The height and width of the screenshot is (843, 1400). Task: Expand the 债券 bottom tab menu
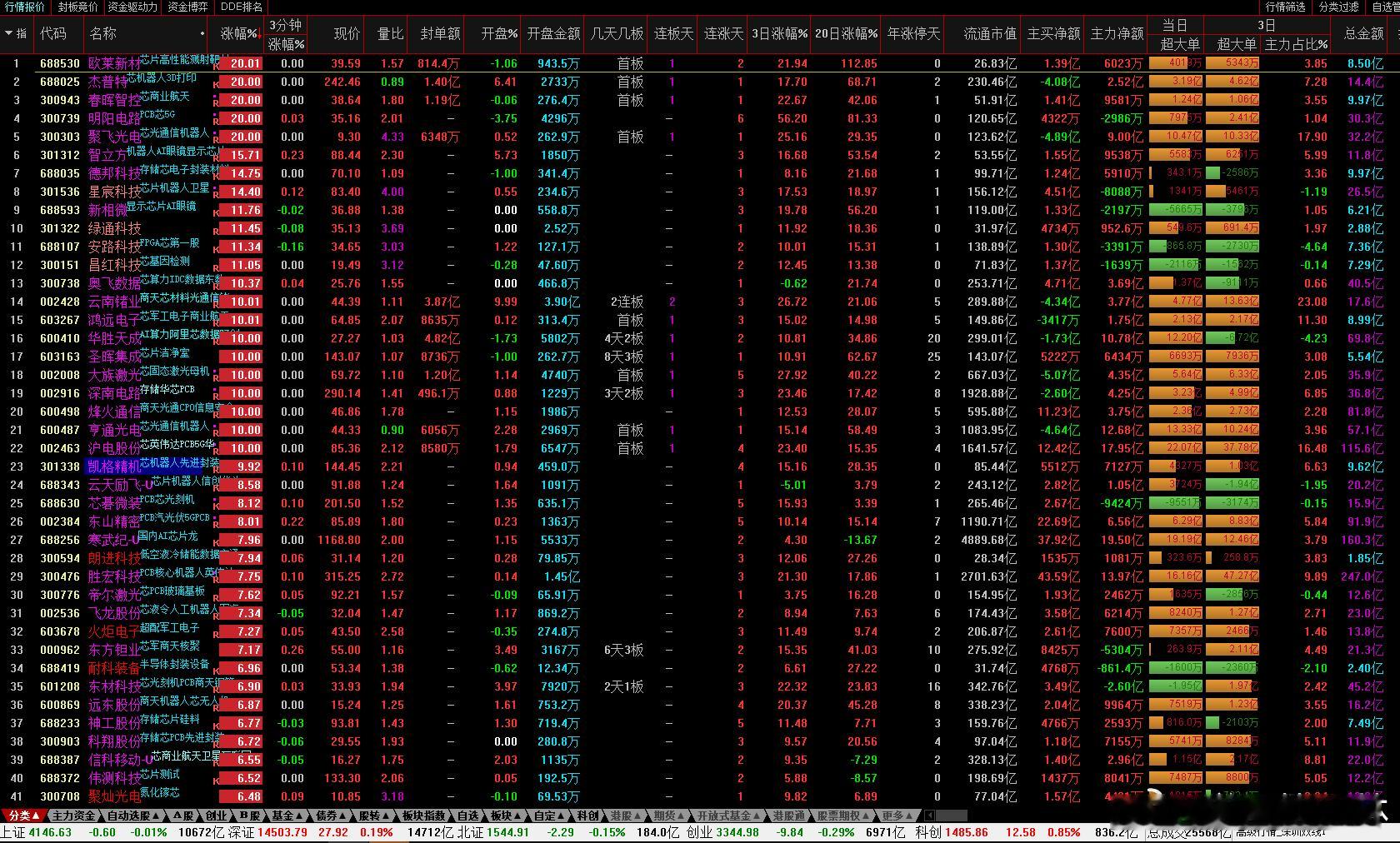[x=330, y=816]
